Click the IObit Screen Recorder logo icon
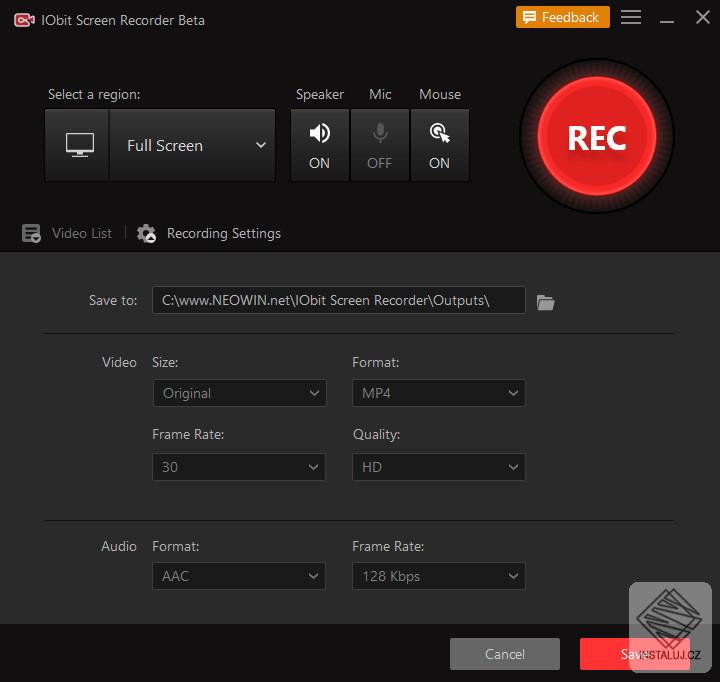Screen dimensions: 720x682 pyautogui.click(x=24, y=20)
